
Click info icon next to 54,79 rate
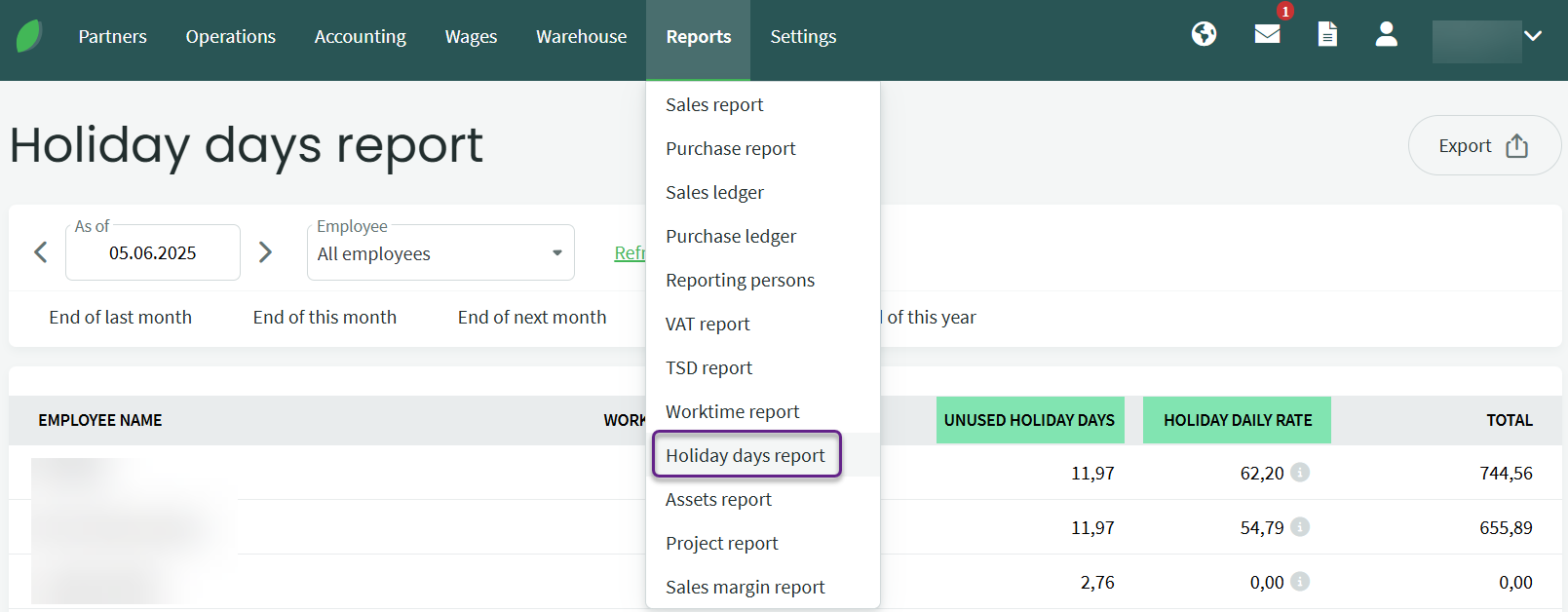(1300, 527)
